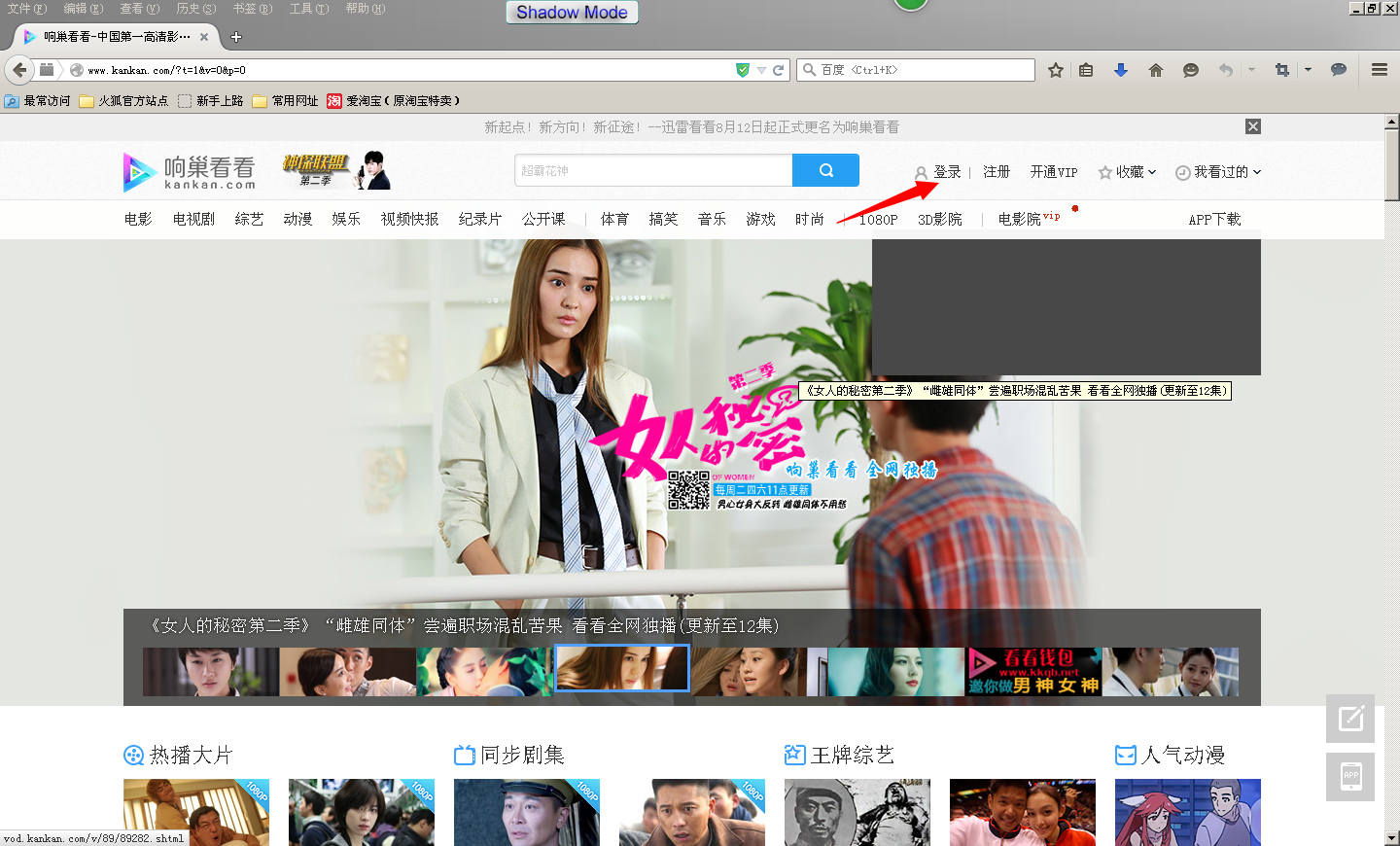
Task: Open the 爱淘宝 bookmark
Action: [x=394, y=101]
